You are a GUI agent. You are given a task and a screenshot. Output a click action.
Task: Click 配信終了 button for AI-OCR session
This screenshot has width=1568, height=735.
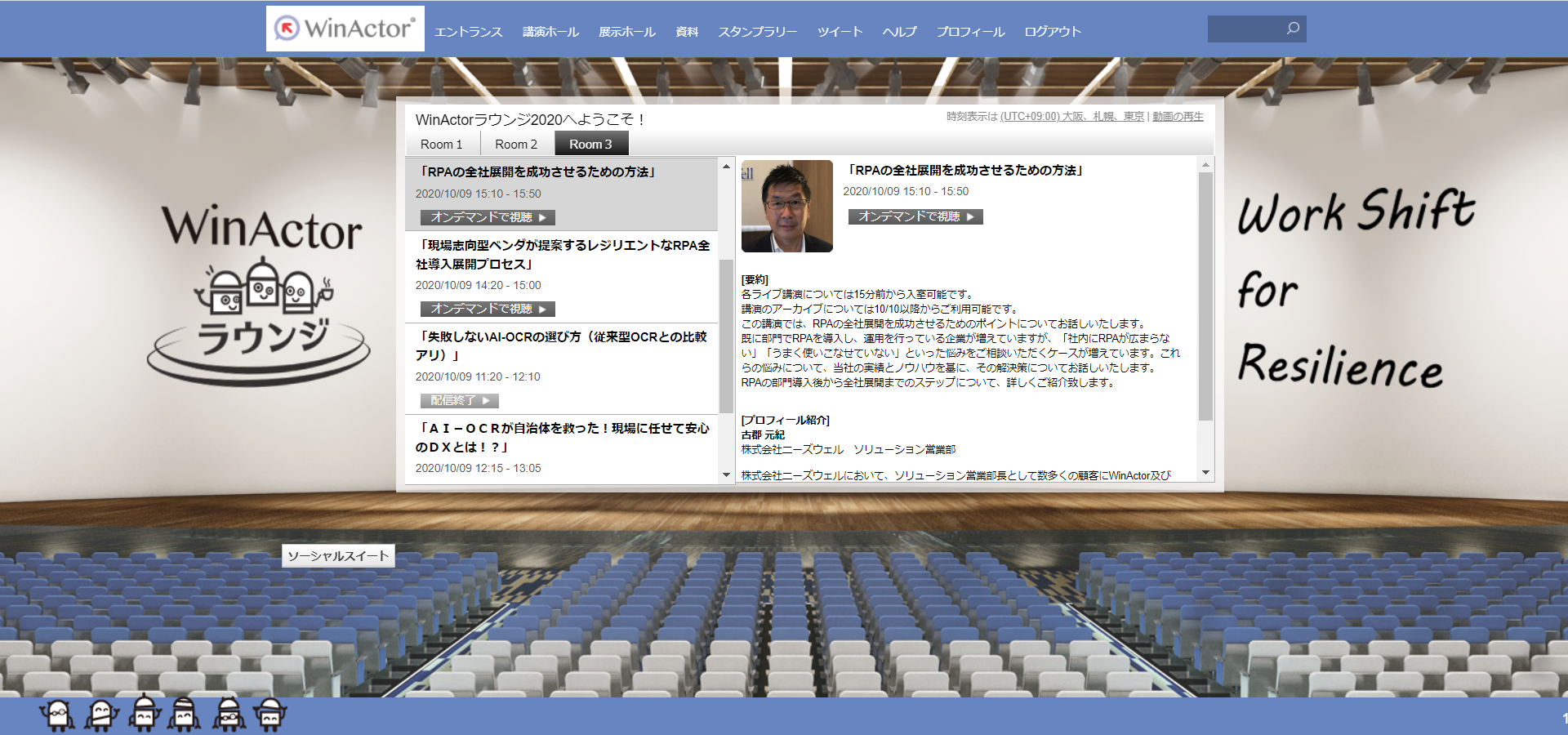tap(459, 400)
